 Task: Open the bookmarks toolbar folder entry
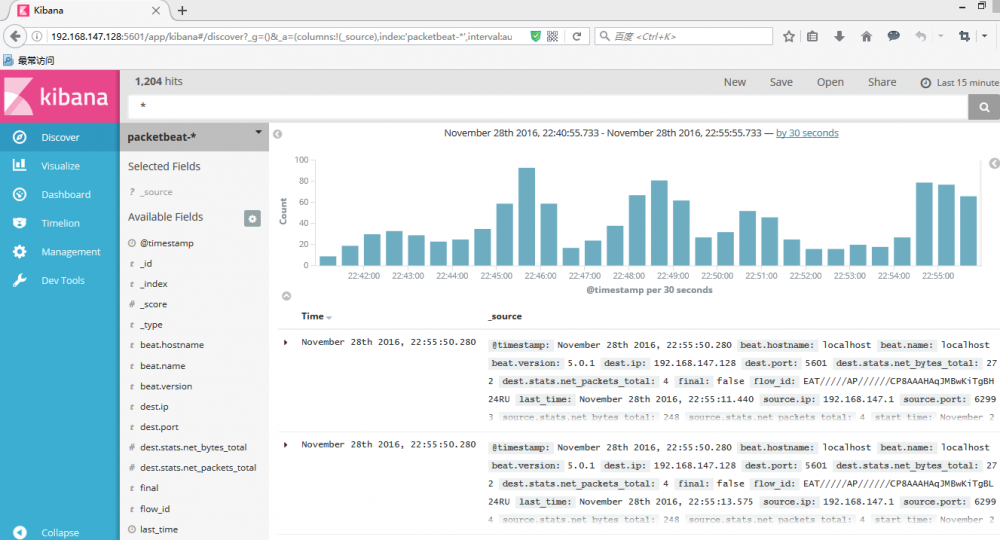[x=29, y=61]
